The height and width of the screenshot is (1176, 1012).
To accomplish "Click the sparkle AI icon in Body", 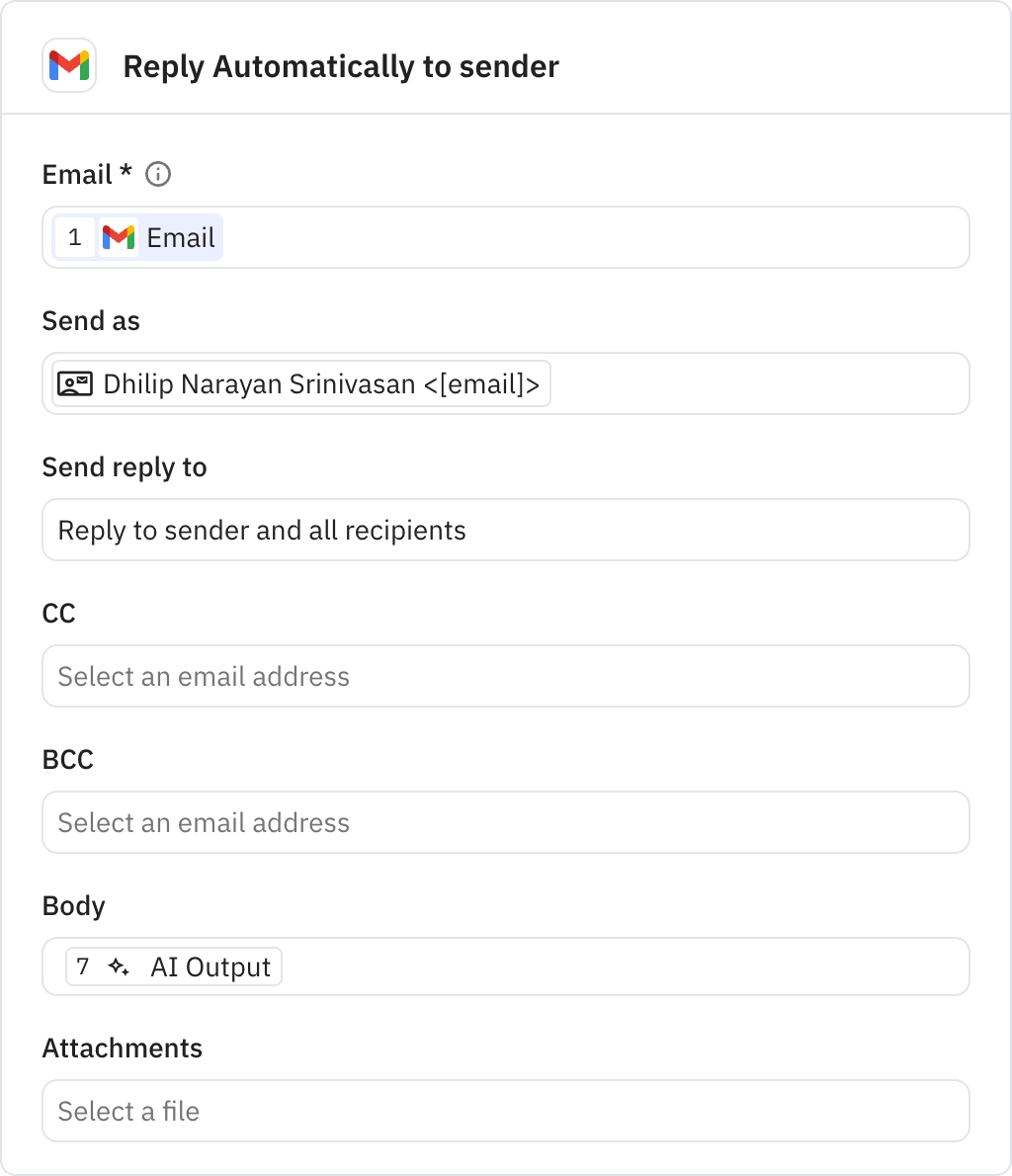I will tap(119, 966).
